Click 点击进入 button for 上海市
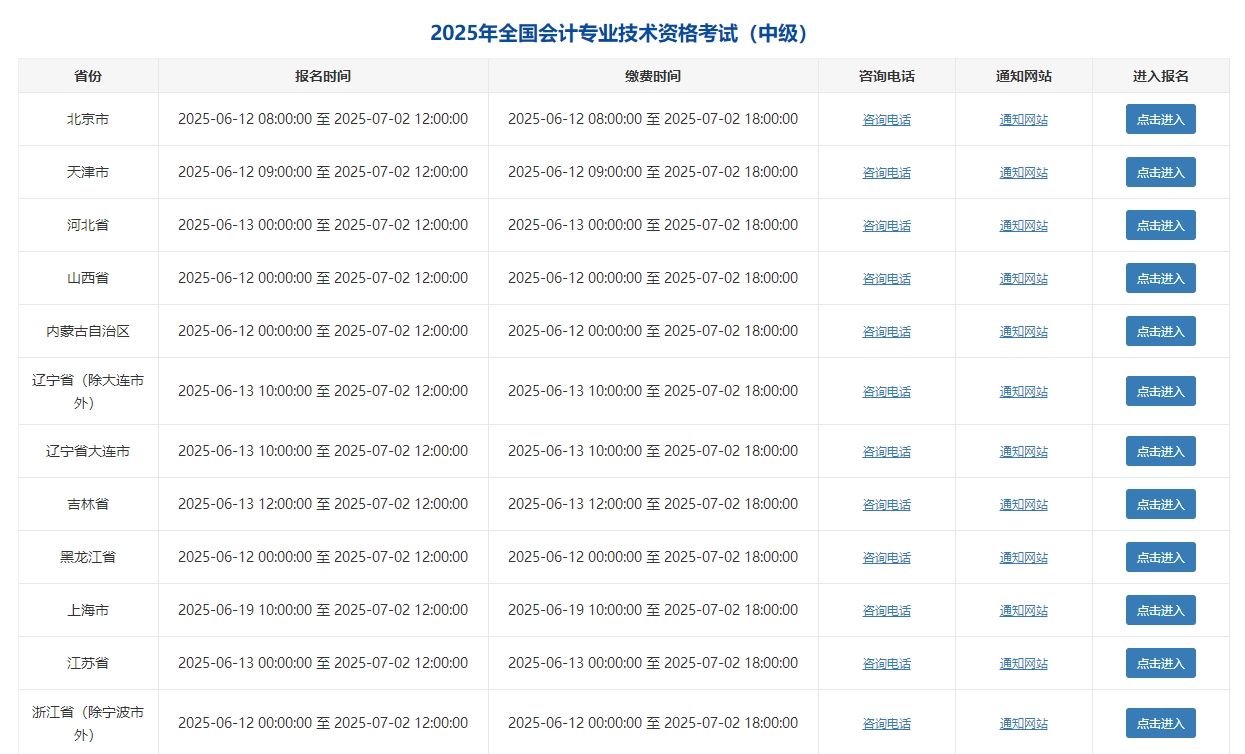The image size is (1245, 754). tap(1160, 610)
